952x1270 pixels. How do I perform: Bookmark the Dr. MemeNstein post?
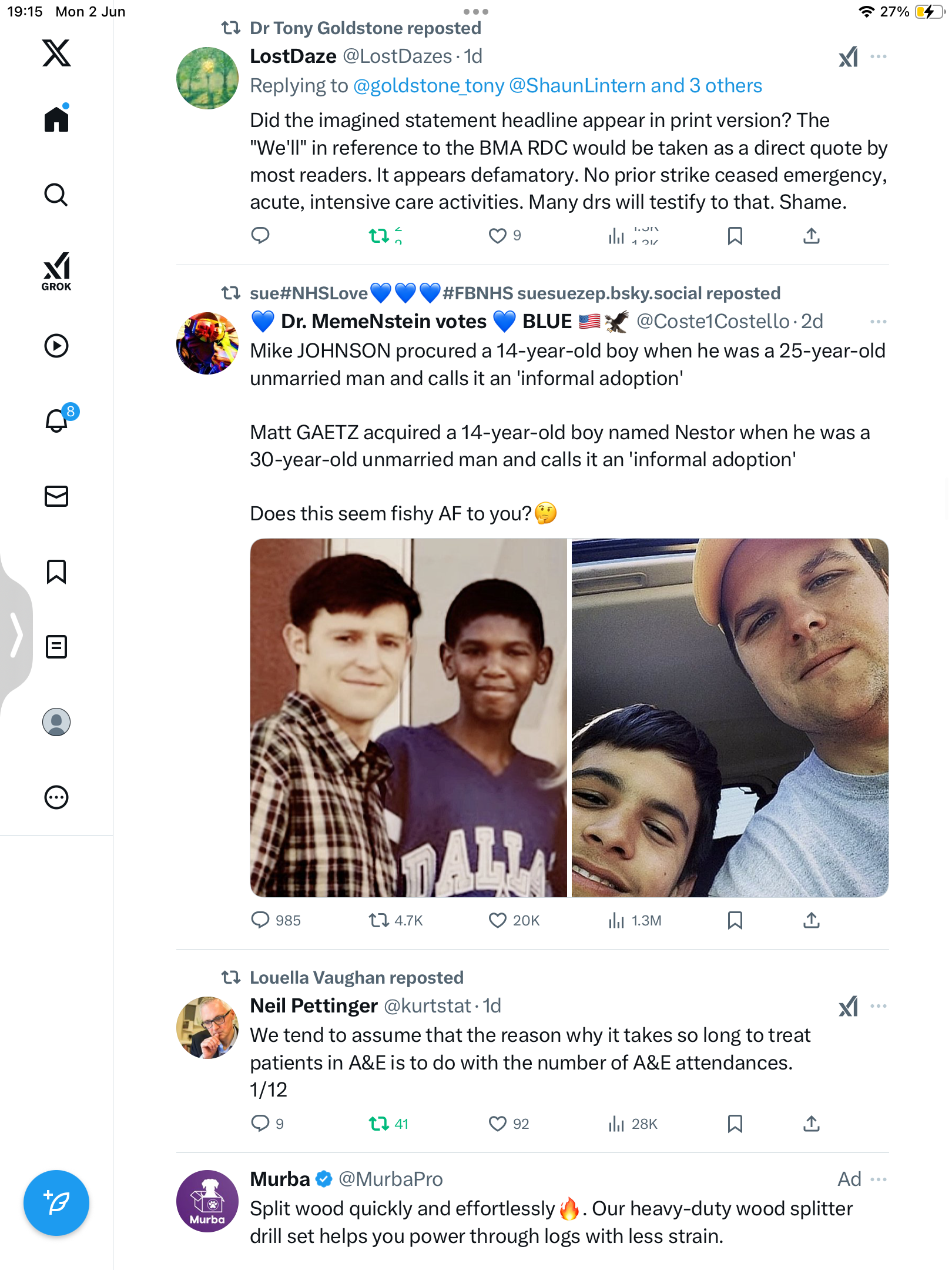[735, 920]
